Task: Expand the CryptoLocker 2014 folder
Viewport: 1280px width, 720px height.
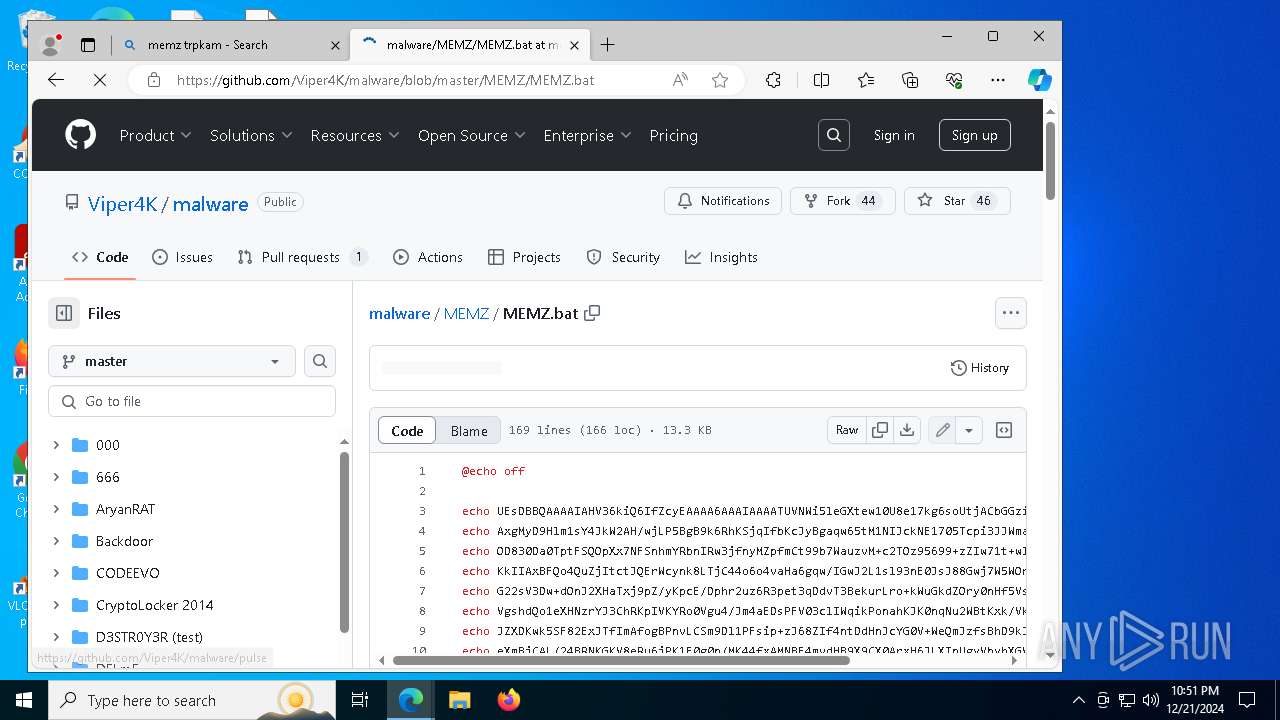Action: [x=57, y=605]
